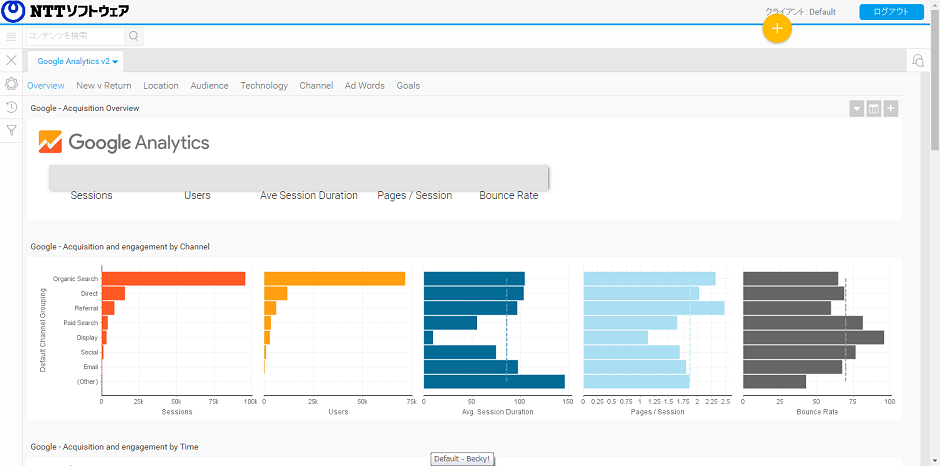
Task: Click the Pages / Session metric label under the banner
Action: click(x=414, y=196)
